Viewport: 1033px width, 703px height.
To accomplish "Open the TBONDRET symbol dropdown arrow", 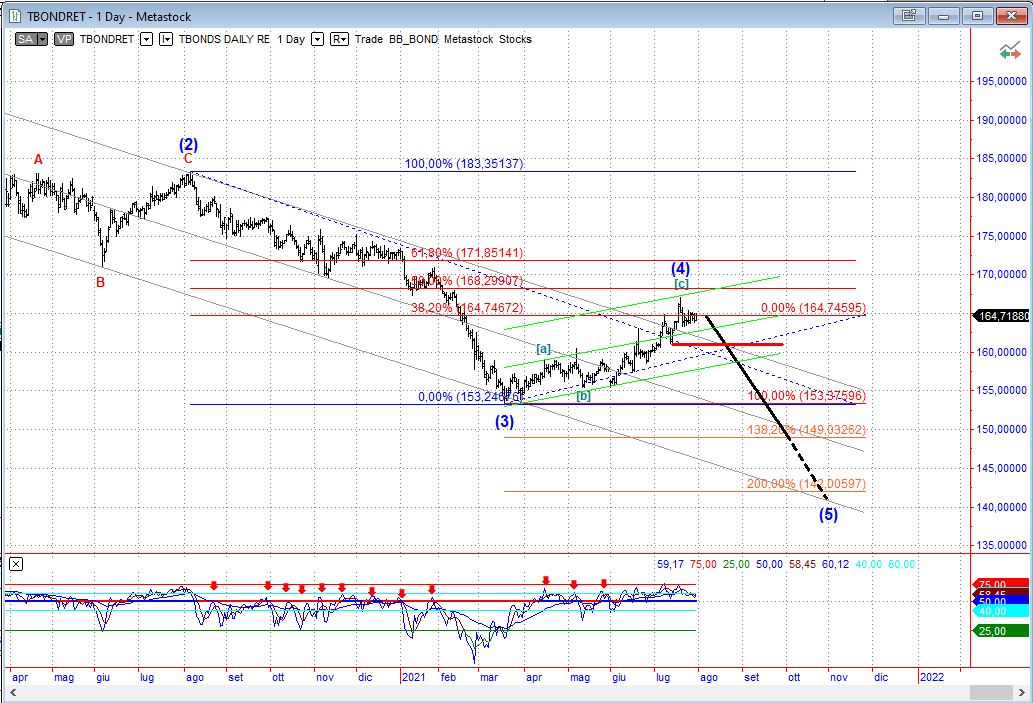I will [x=146, y=40].
